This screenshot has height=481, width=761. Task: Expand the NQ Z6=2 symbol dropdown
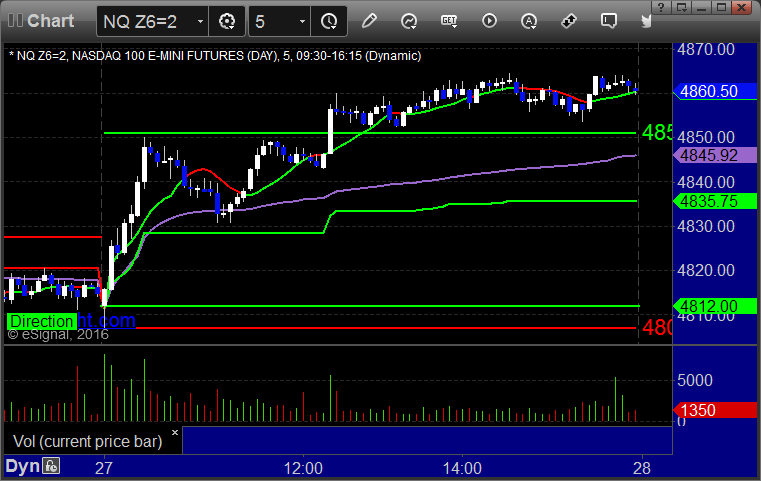[200, 21]
